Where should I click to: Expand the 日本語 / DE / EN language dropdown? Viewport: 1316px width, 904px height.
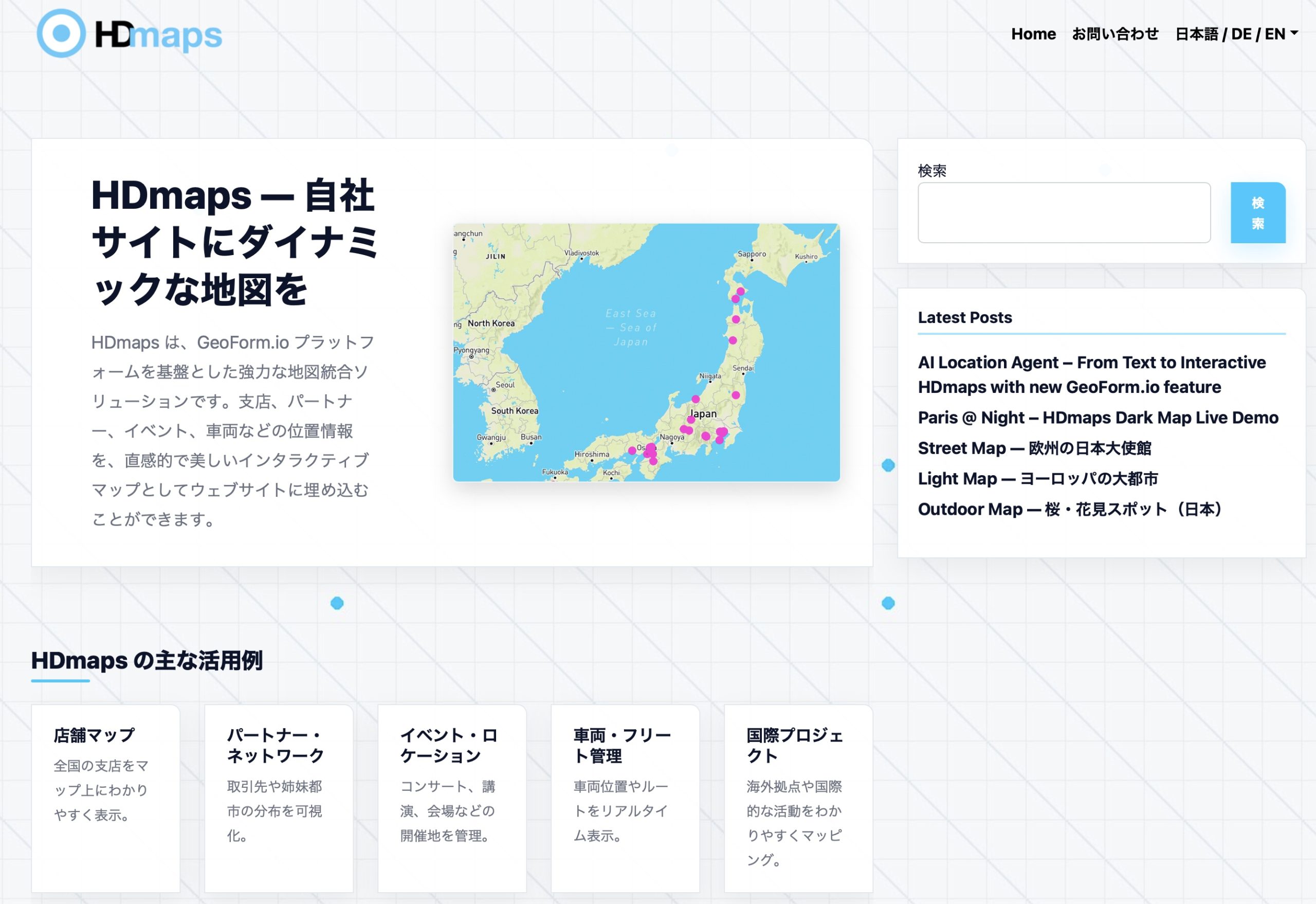point(1236,34)
